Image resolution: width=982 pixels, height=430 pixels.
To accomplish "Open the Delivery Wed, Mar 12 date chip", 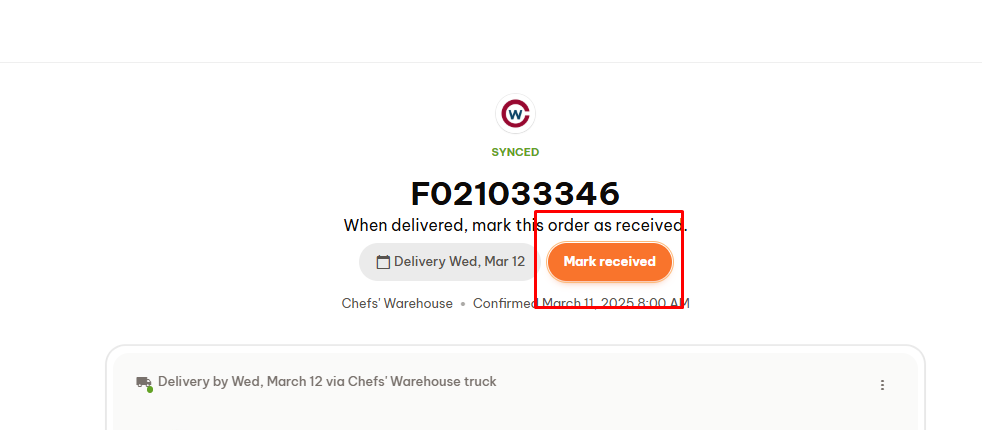I will [x=449, y=262].
